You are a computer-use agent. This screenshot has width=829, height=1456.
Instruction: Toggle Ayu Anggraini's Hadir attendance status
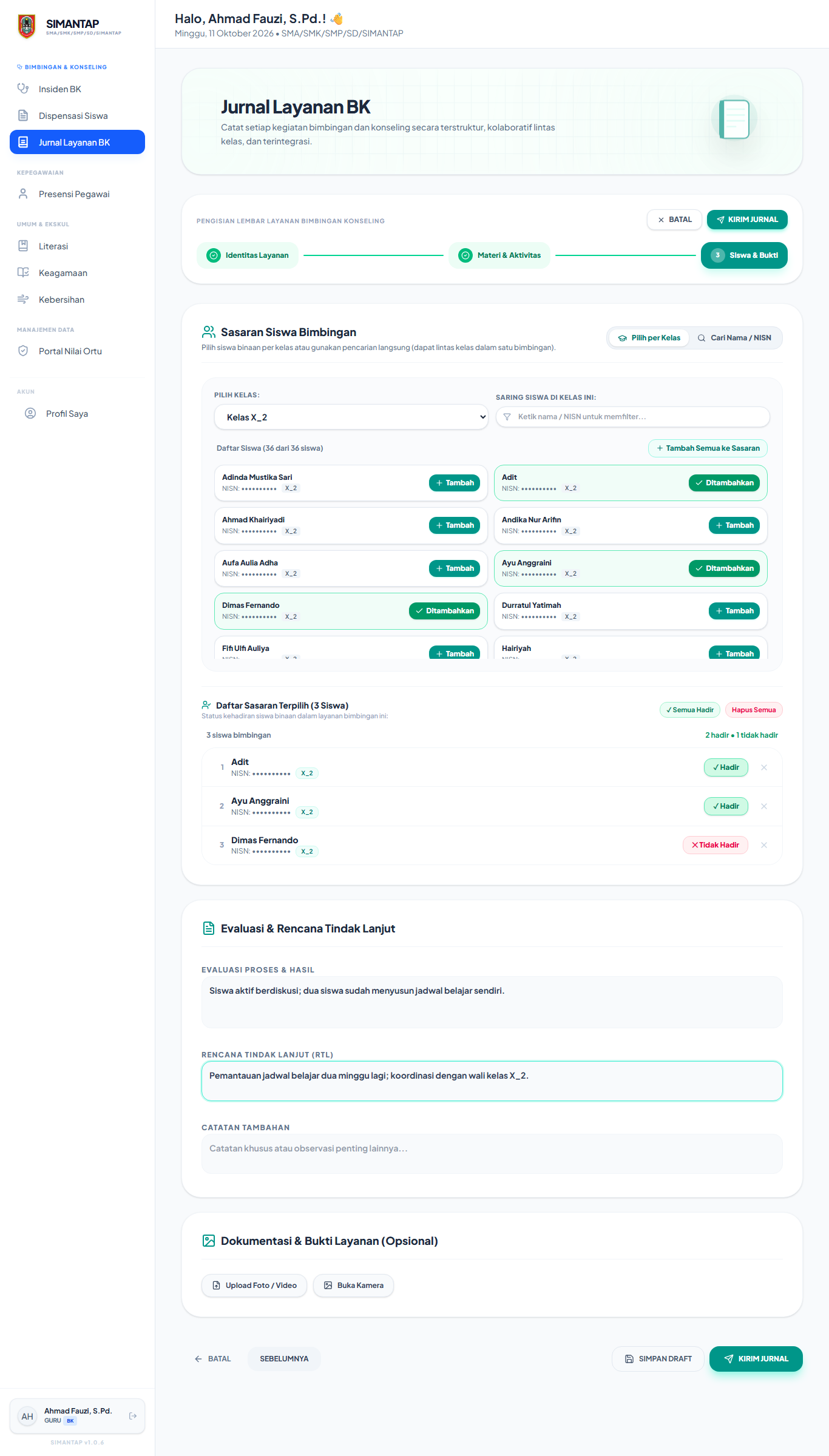(x=726, y=806)
